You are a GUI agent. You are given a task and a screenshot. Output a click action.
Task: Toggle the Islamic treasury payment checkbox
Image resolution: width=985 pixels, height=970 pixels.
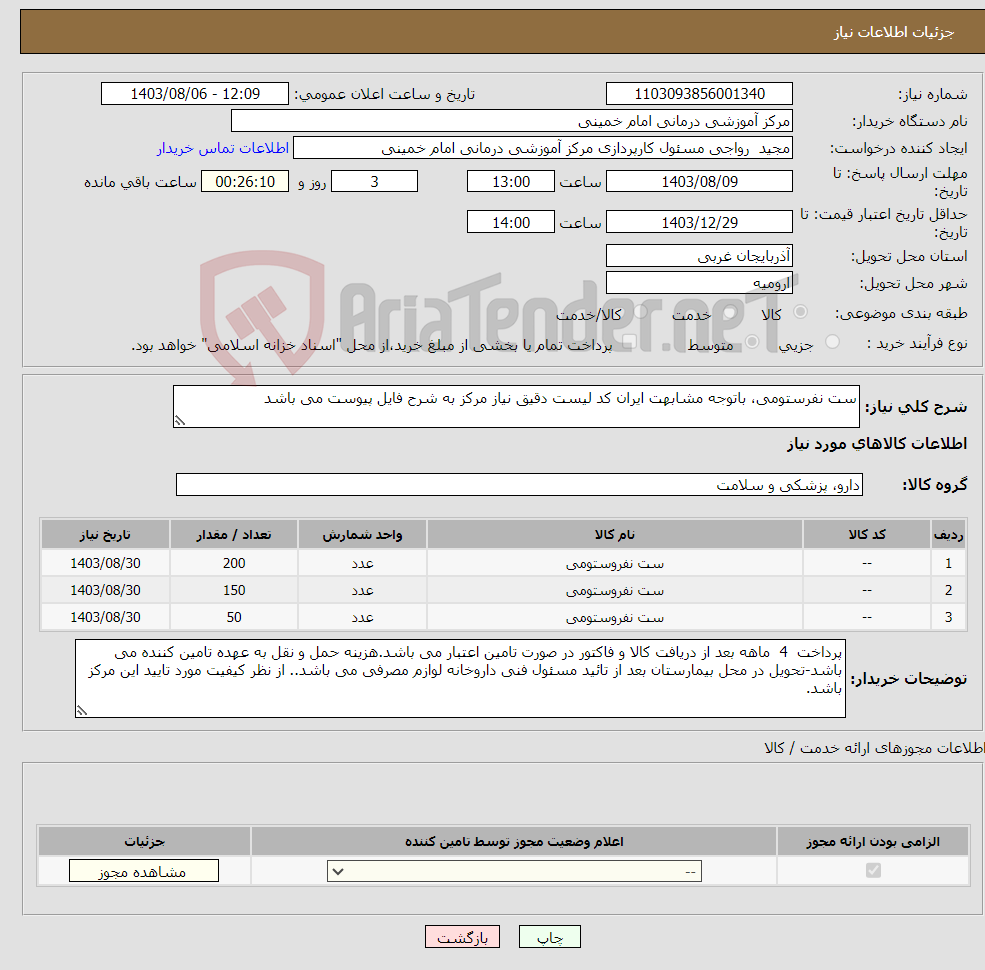click(629, 342)
